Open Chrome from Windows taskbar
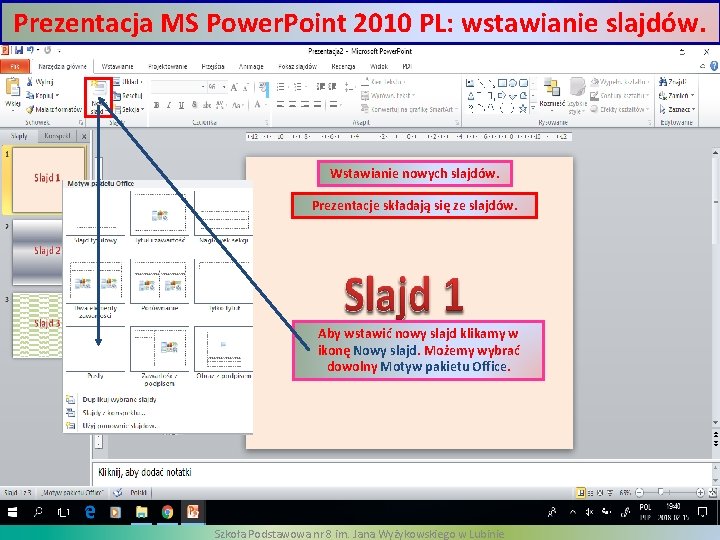 click(167, 512)
